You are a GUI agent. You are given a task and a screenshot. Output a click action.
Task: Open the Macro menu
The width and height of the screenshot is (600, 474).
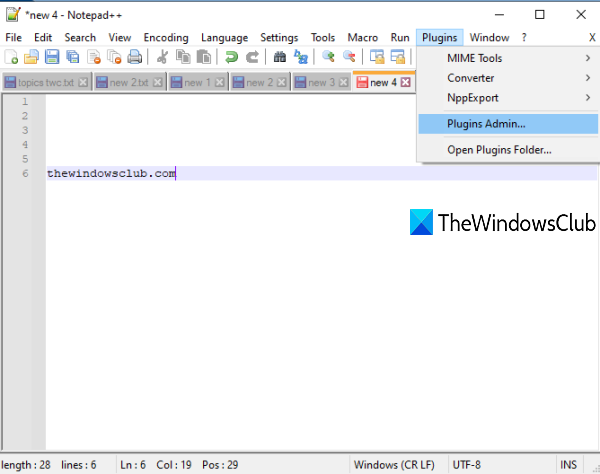pyautogui.click(x=363, y=37)
